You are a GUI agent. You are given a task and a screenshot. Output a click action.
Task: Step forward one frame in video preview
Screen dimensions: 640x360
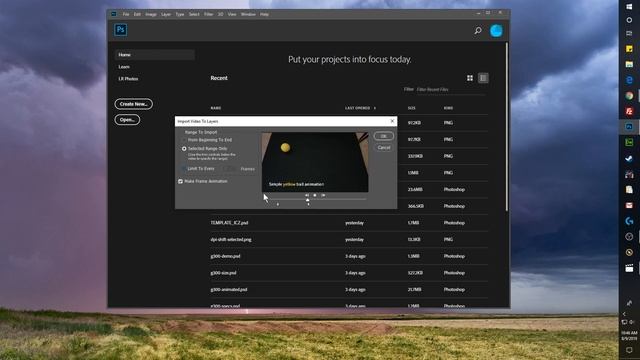[x=323, y=196]
